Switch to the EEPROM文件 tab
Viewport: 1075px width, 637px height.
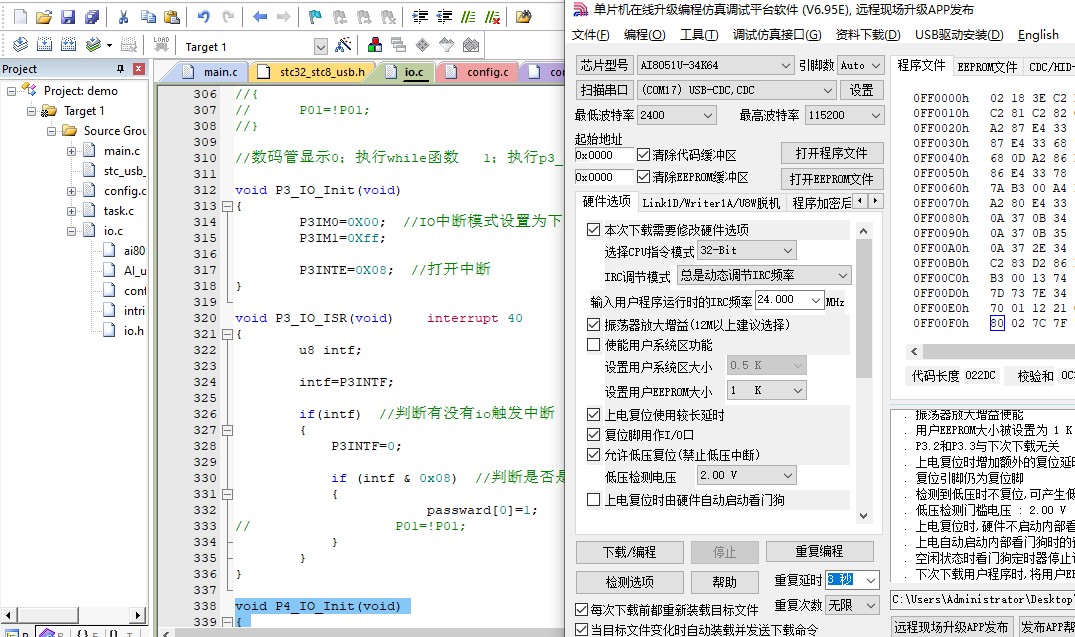987,67
